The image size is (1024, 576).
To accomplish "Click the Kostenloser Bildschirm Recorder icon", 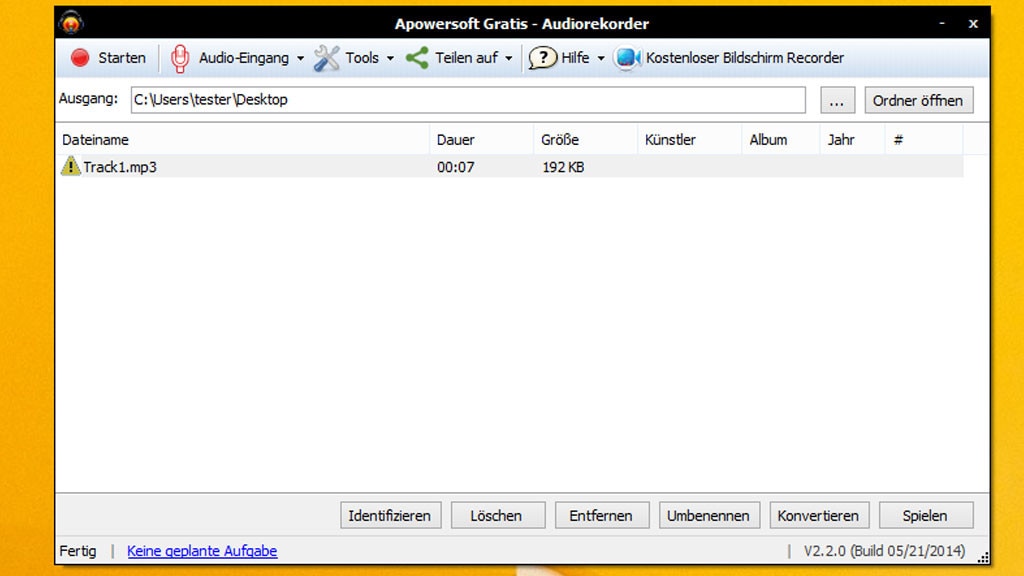I will [627, 58].
